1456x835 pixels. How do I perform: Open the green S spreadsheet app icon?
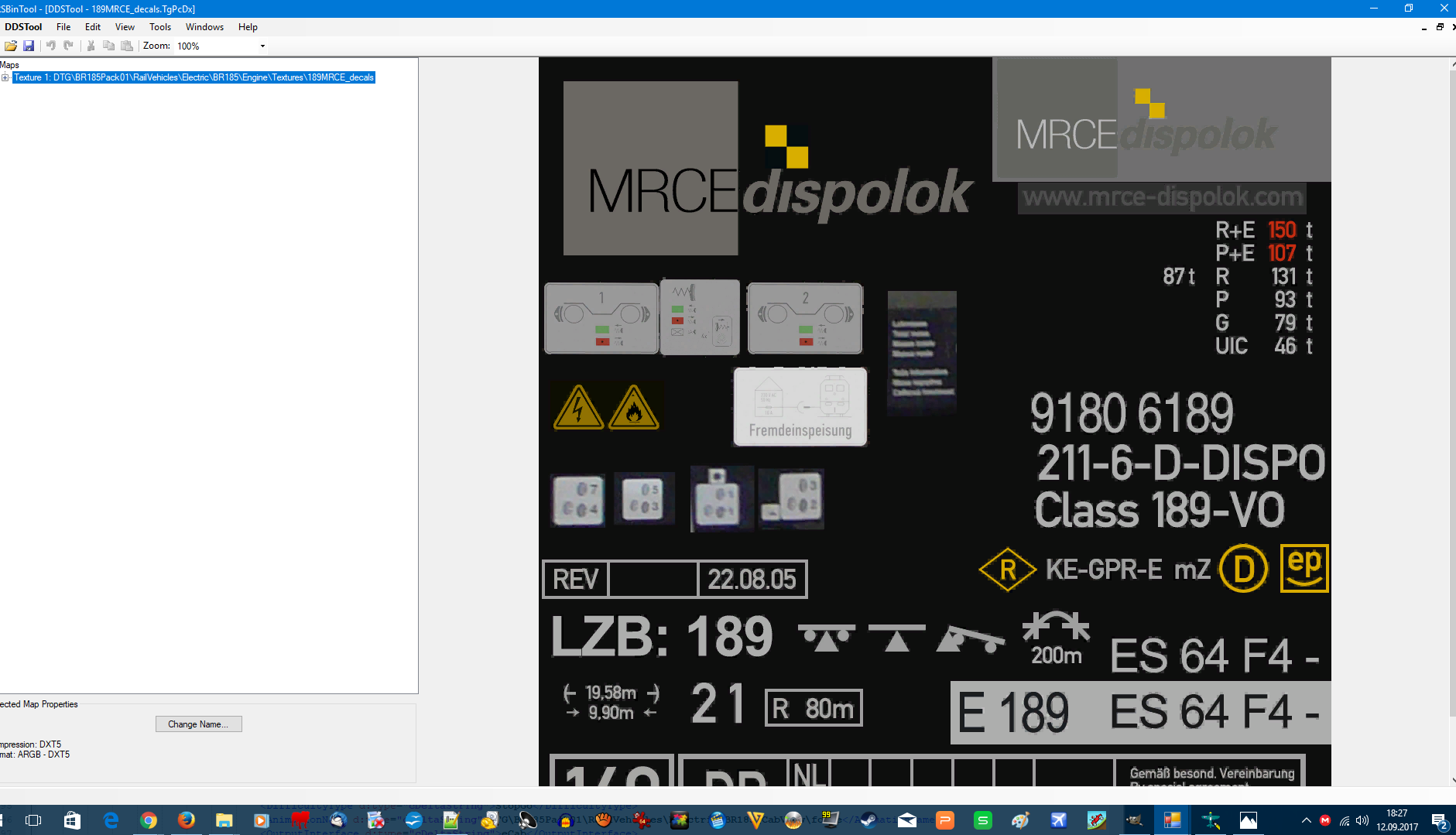[983, 820]
